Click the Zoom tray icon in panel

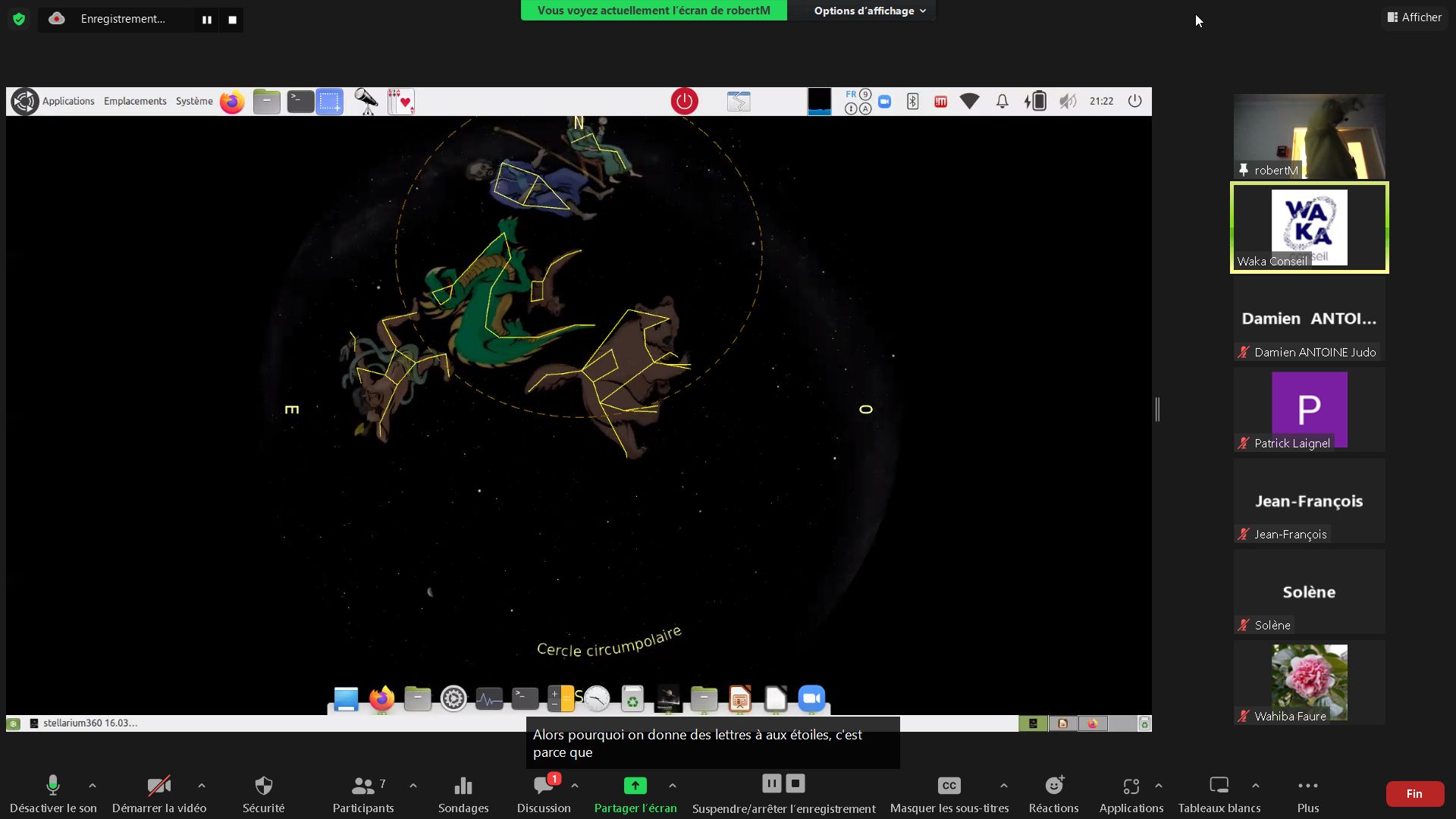pyautogui.click(x=884, y=101)
